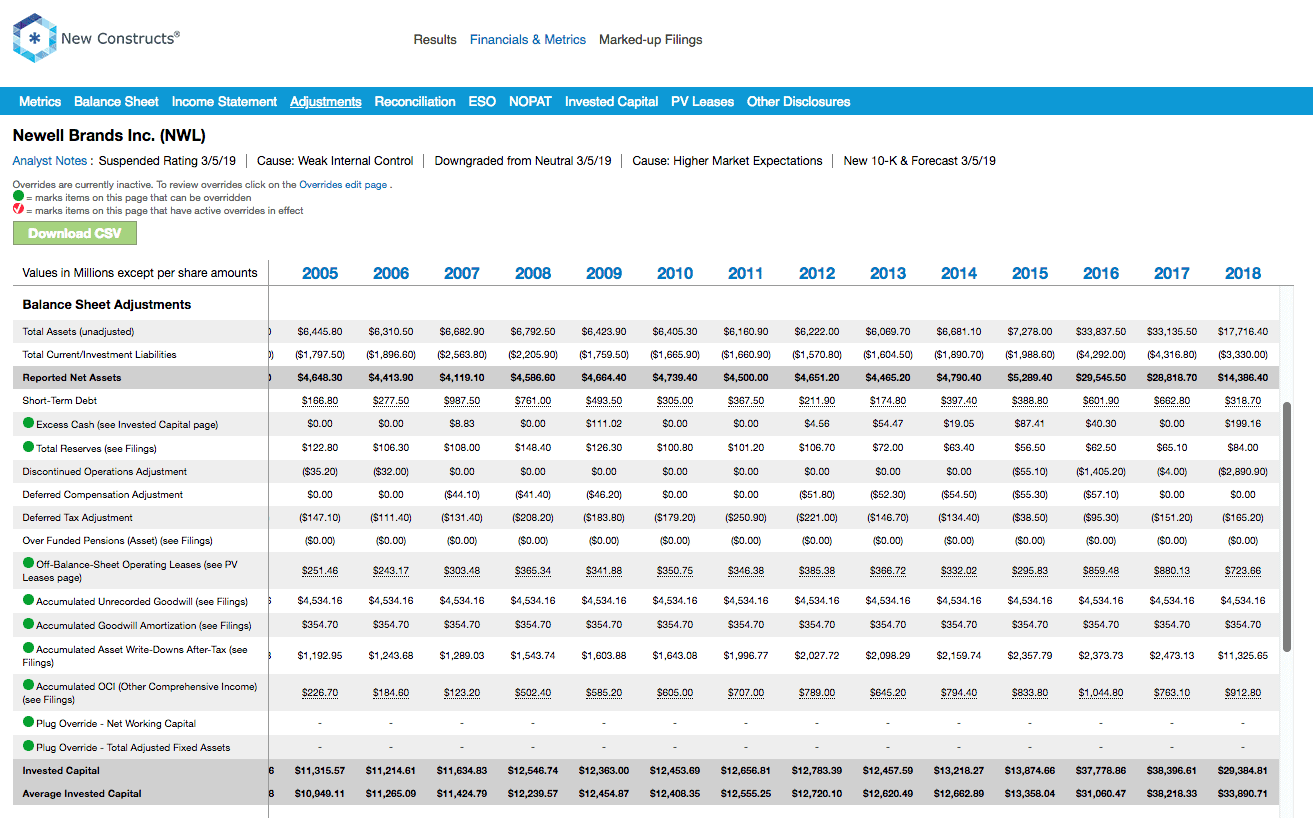This screenshot has width=1313, height=818.
Task: Click the red checkmark legend icon for active overrides
Action: tap(18, 210)
